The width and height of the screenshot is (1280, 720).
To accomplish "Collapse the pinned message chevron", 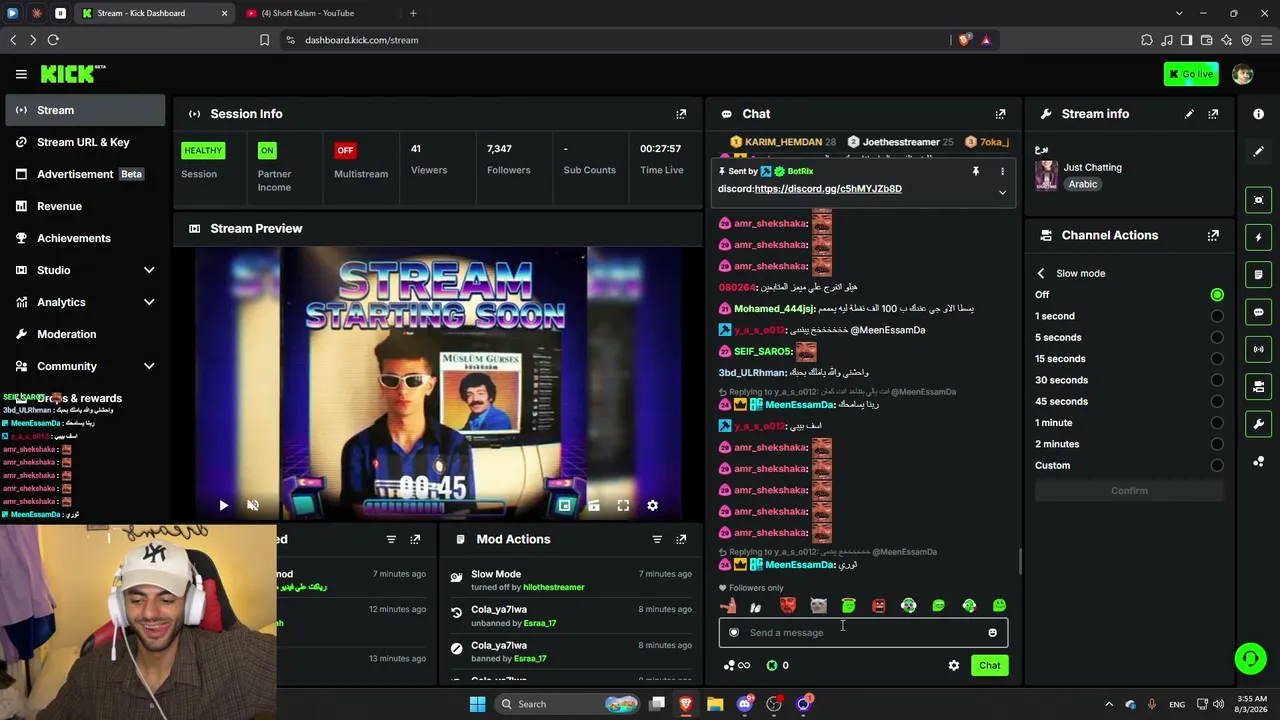I will [x=1002, y=192].
